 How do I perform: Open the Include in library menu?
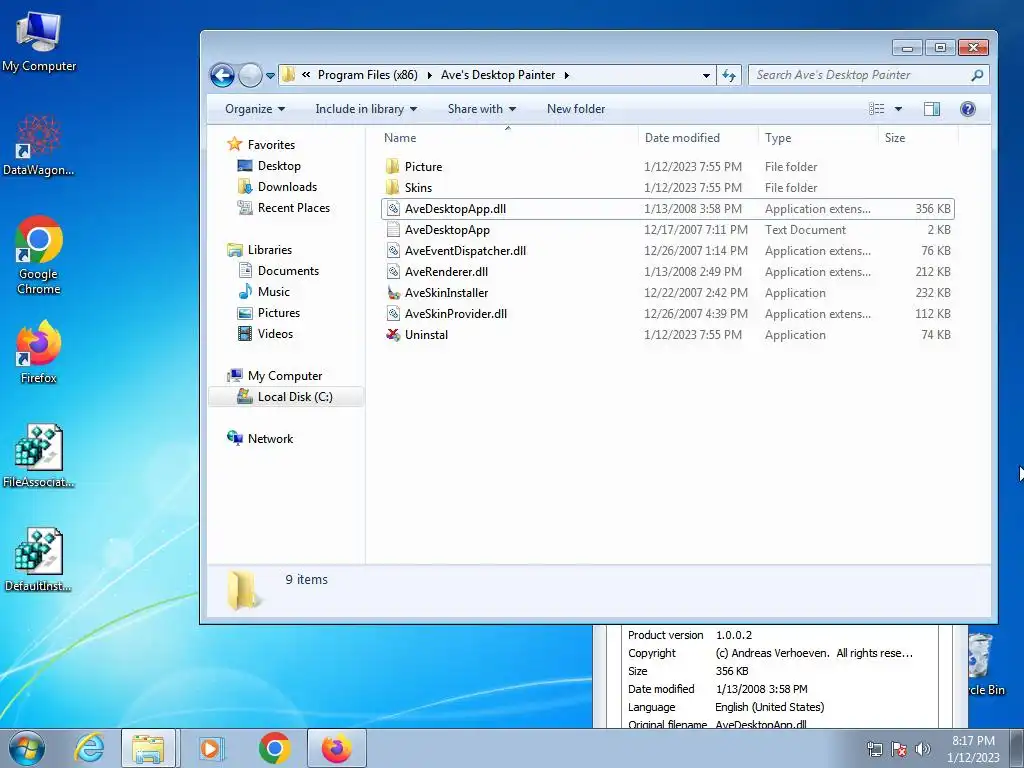click(x=366, y=109)
